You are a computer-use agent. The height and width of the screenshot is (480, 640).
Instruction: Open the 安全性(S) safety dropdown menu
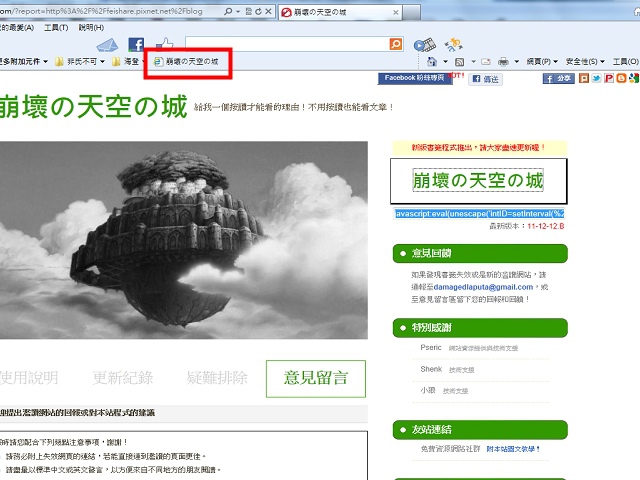tap(585, 62)
